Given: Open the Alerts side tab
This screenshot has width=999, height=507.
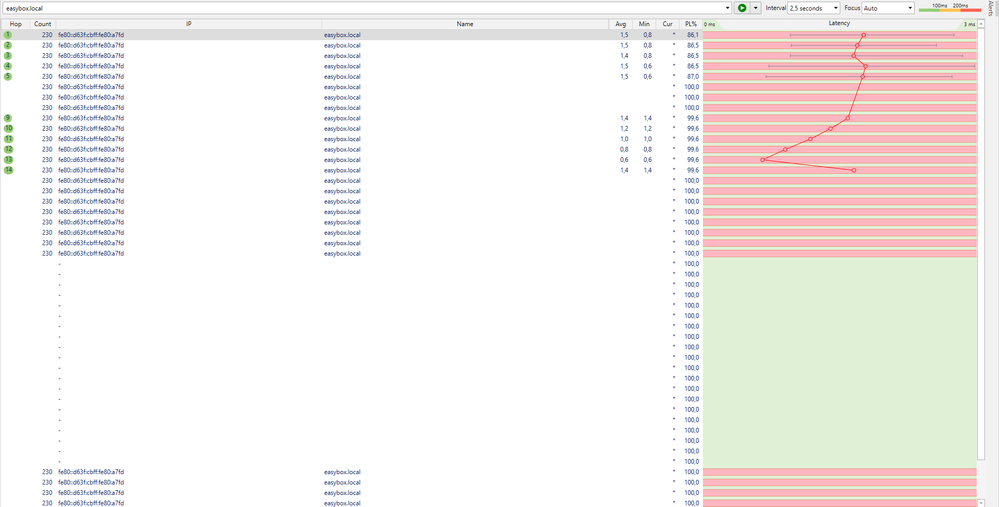Looking at the screenshot, I should click(992, 9).
